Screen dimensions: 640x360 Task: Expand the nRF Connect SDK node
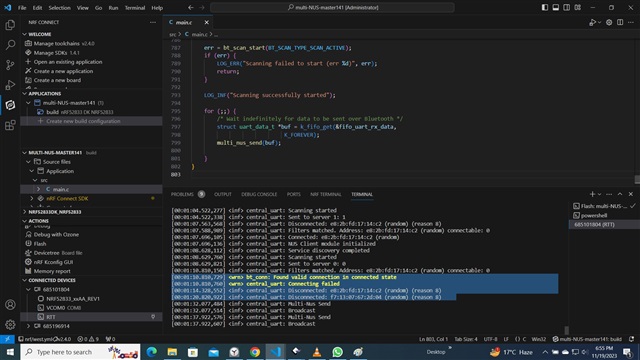click(32, 198)
